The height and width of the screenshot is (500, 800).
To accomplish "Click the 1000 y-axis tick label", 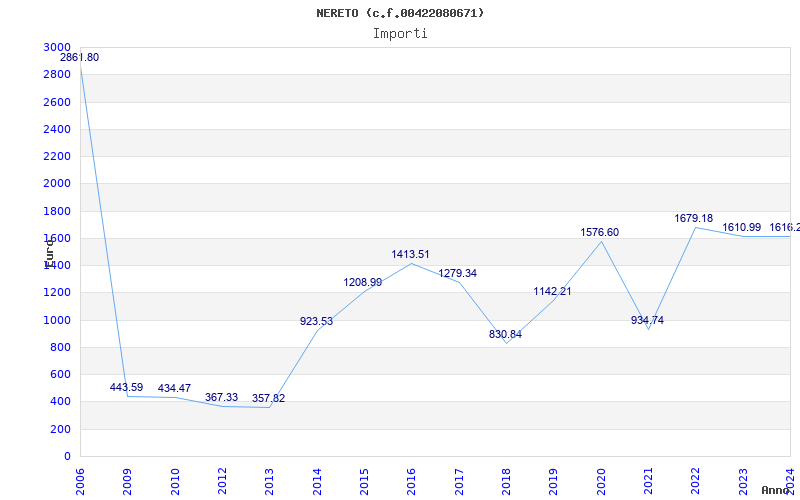I will [x=57, y=320].
